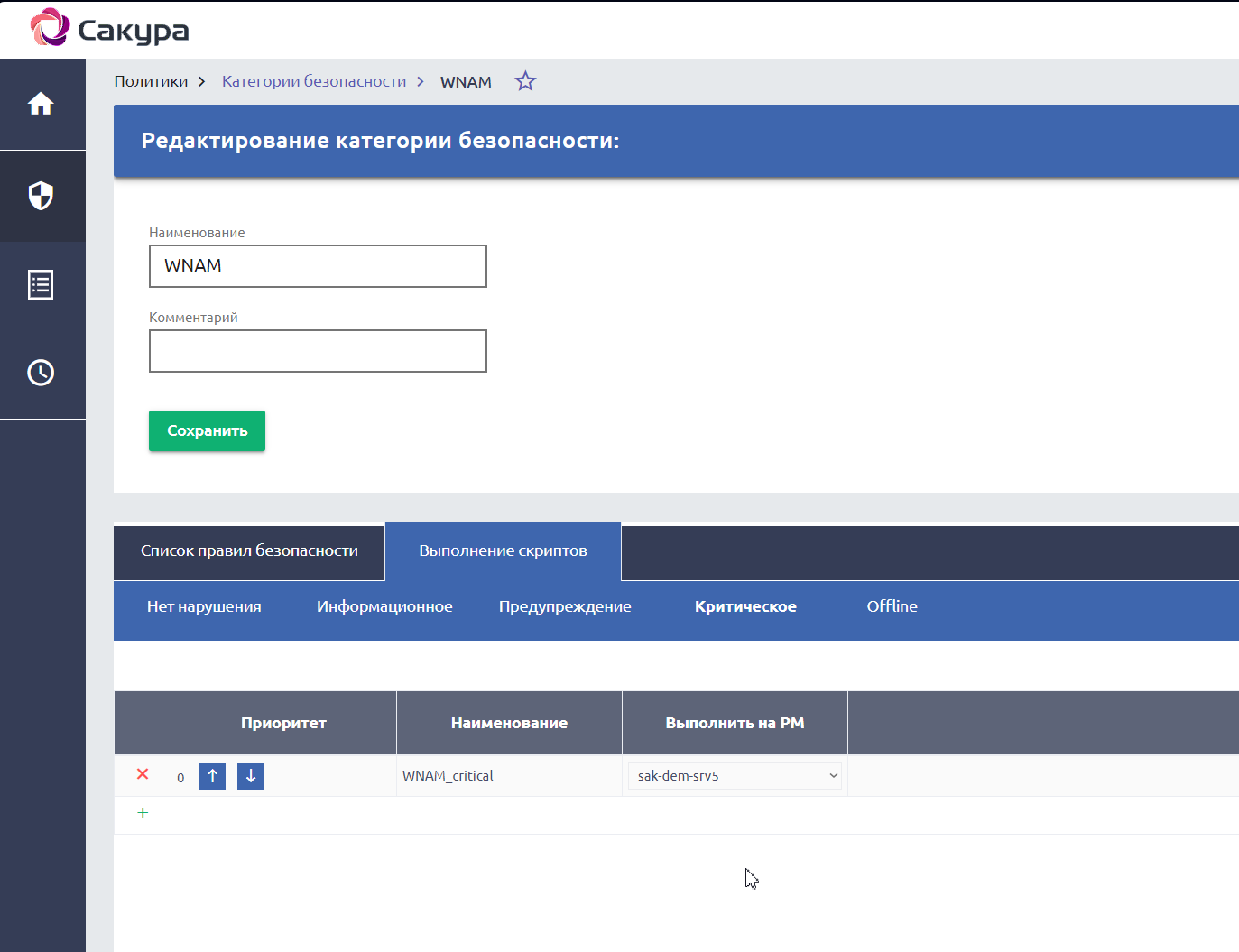The image size is (1239, 952).
Task: Click the Сакура logo
Action: click(109, 29)
